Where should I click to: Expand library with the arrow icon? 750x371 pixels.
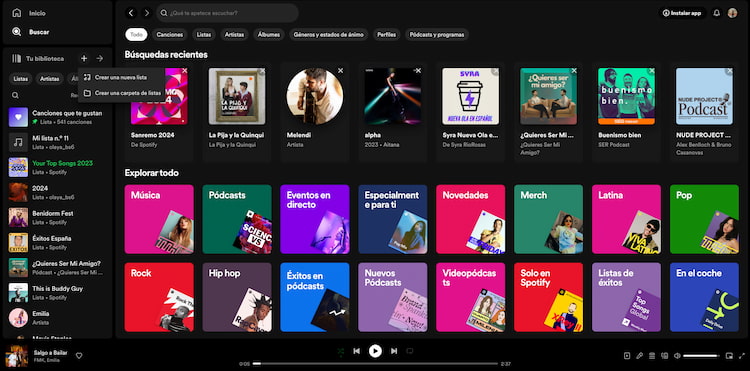point(99,58)
